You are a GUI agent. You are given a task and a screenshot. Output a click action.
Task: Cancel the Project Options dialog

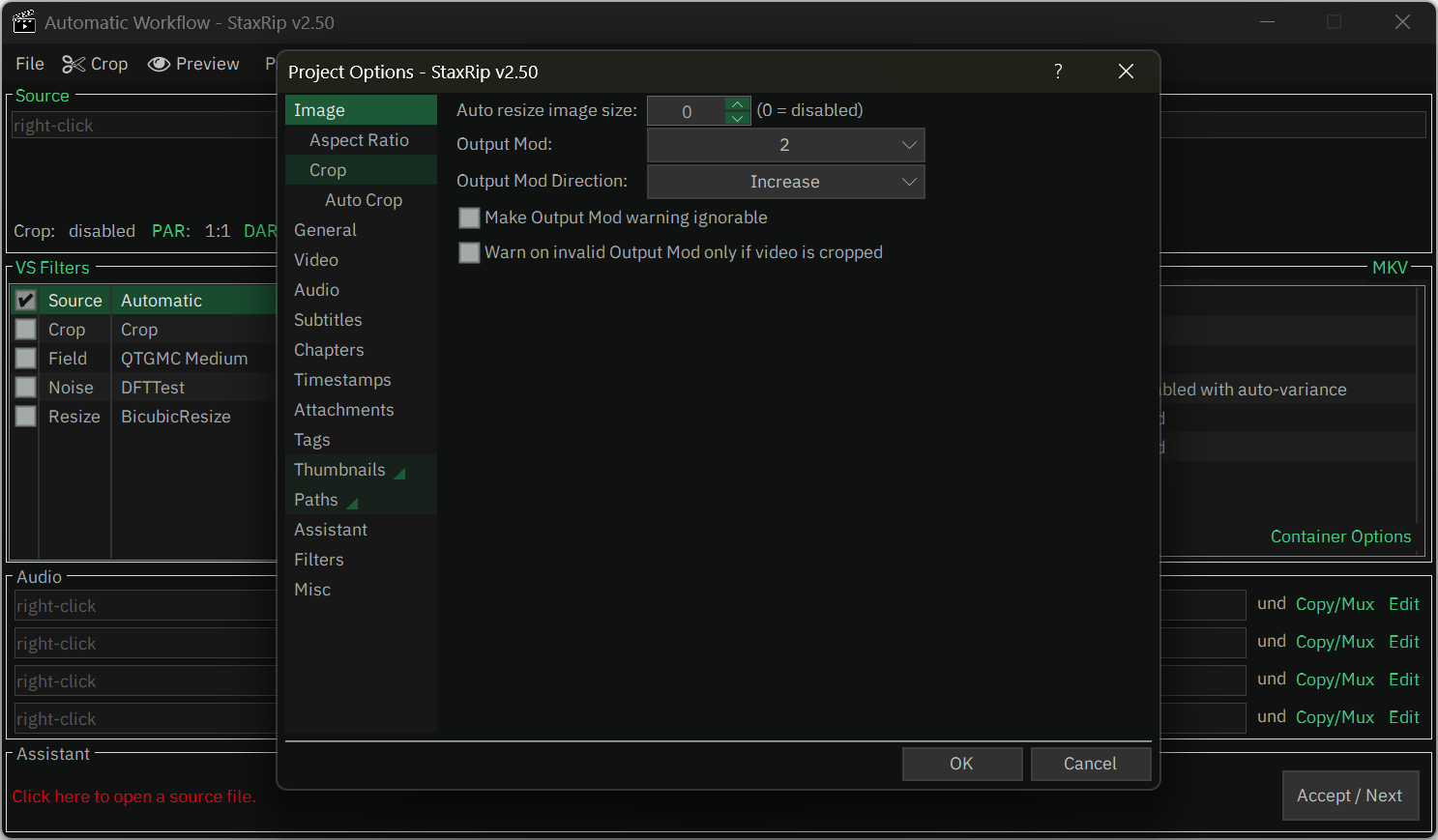point(1091,764)
